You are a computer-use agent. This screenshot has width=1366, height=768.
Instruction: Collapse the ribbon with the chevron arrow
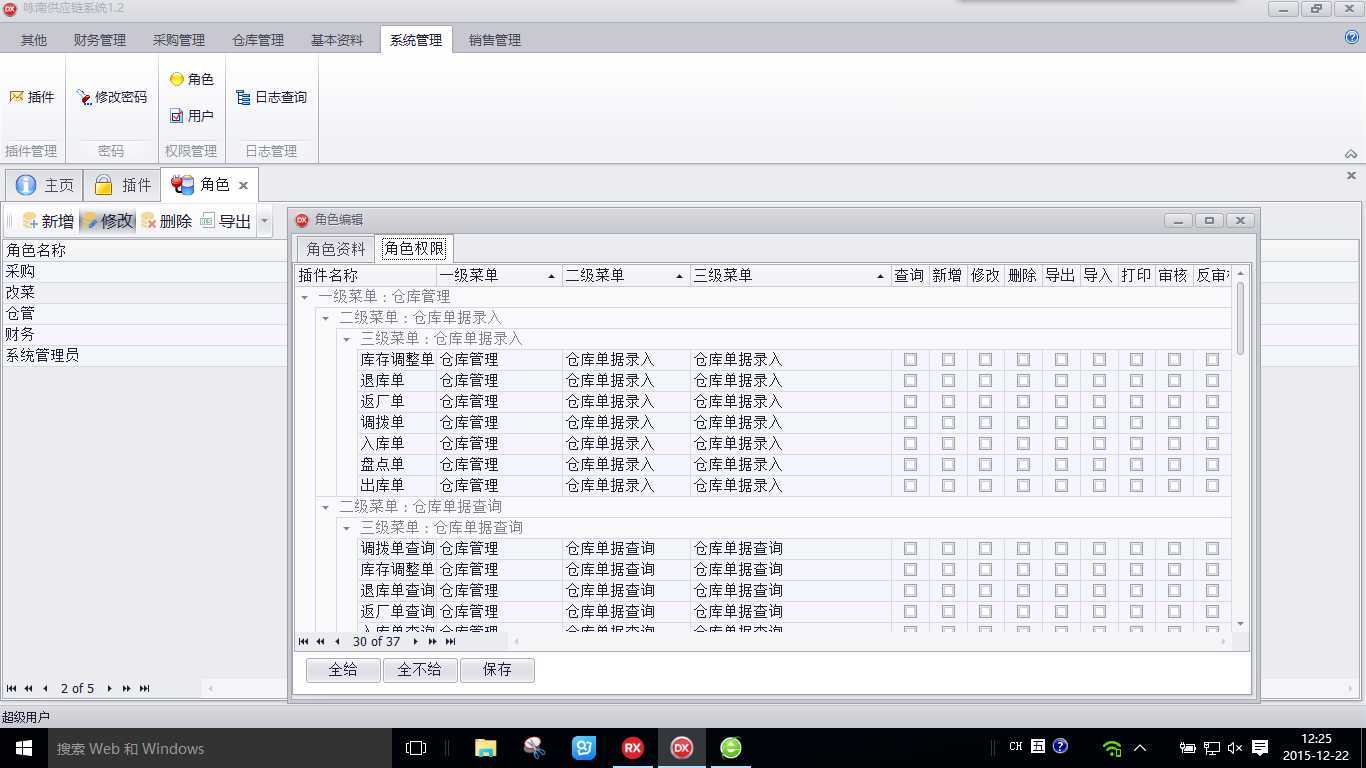click(x=1351, y=154)
